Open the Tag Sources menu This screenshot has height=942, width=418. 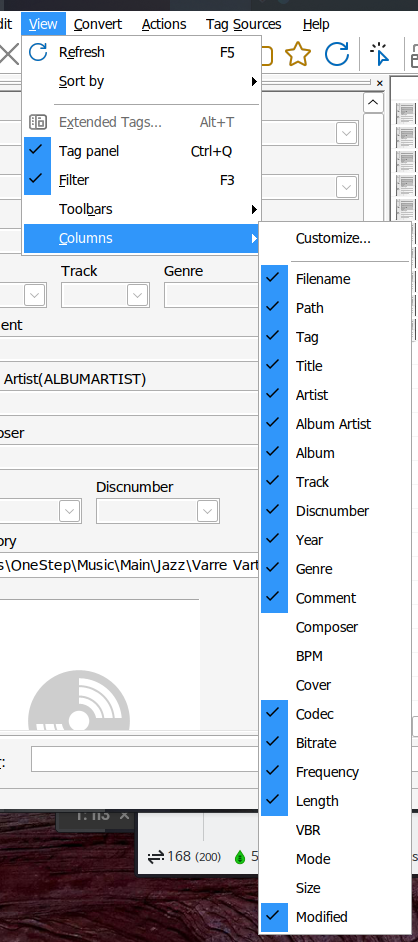pos(243,25)
